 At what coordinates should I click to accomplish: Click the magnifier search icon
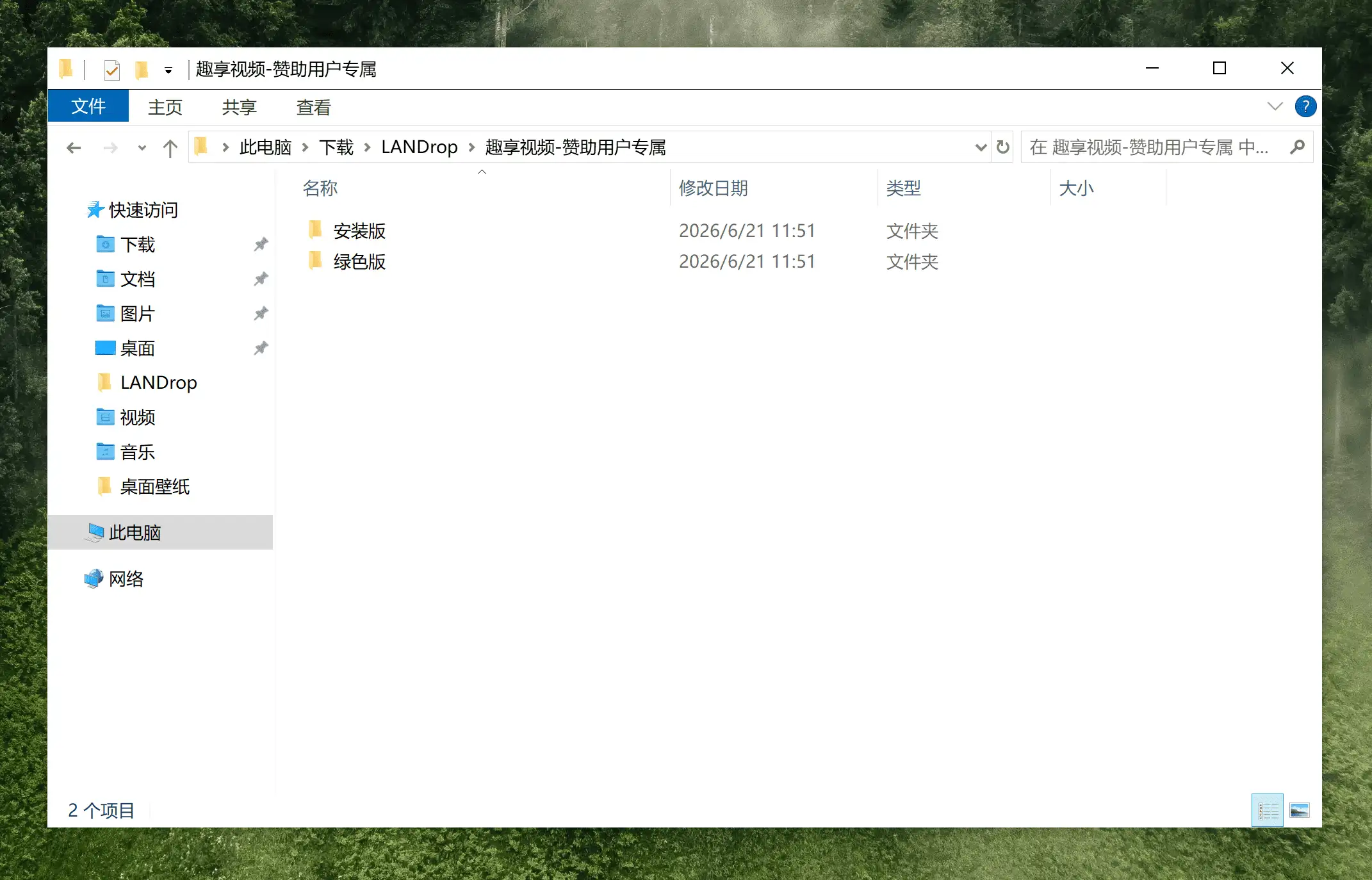1297,147
